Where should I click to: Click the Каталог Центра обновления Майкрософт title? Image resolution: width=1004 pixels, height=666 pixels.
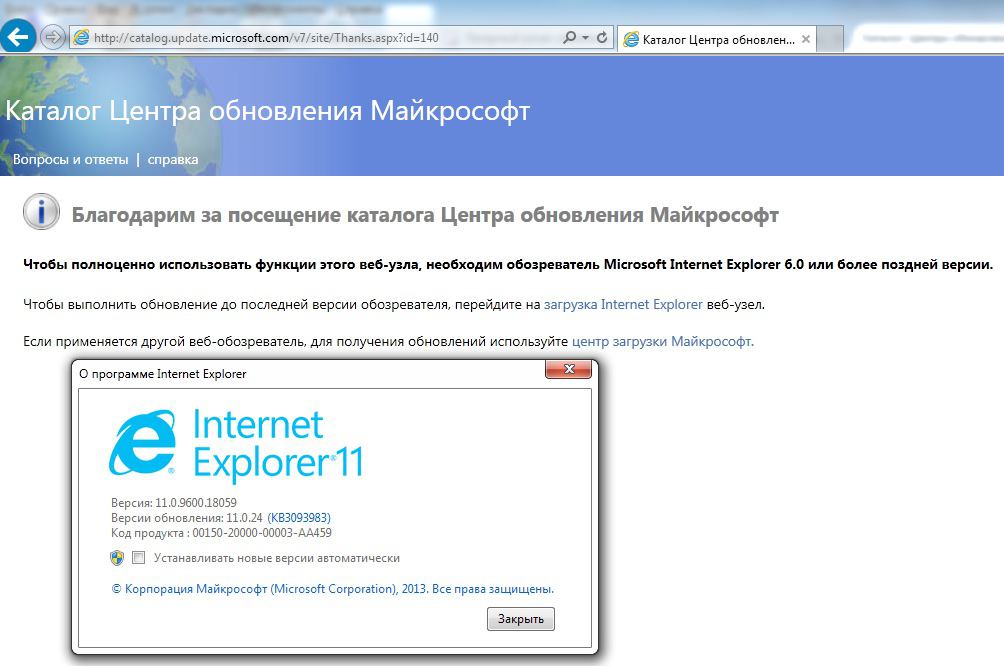[268, 110]
